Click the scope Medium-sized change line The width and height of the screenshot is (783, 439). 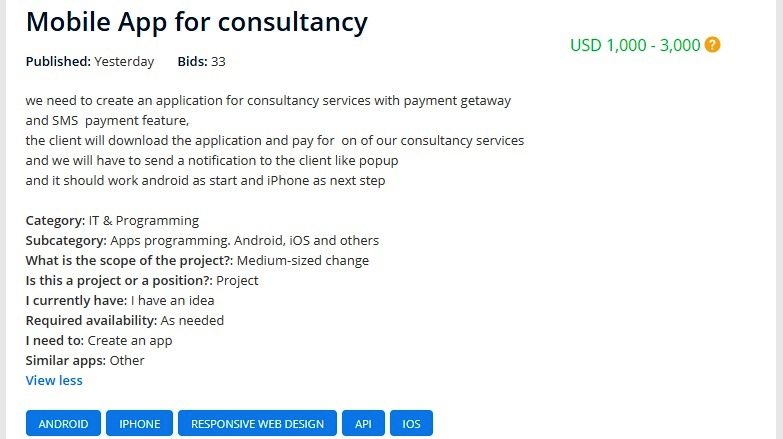click(x=197, y=260)
